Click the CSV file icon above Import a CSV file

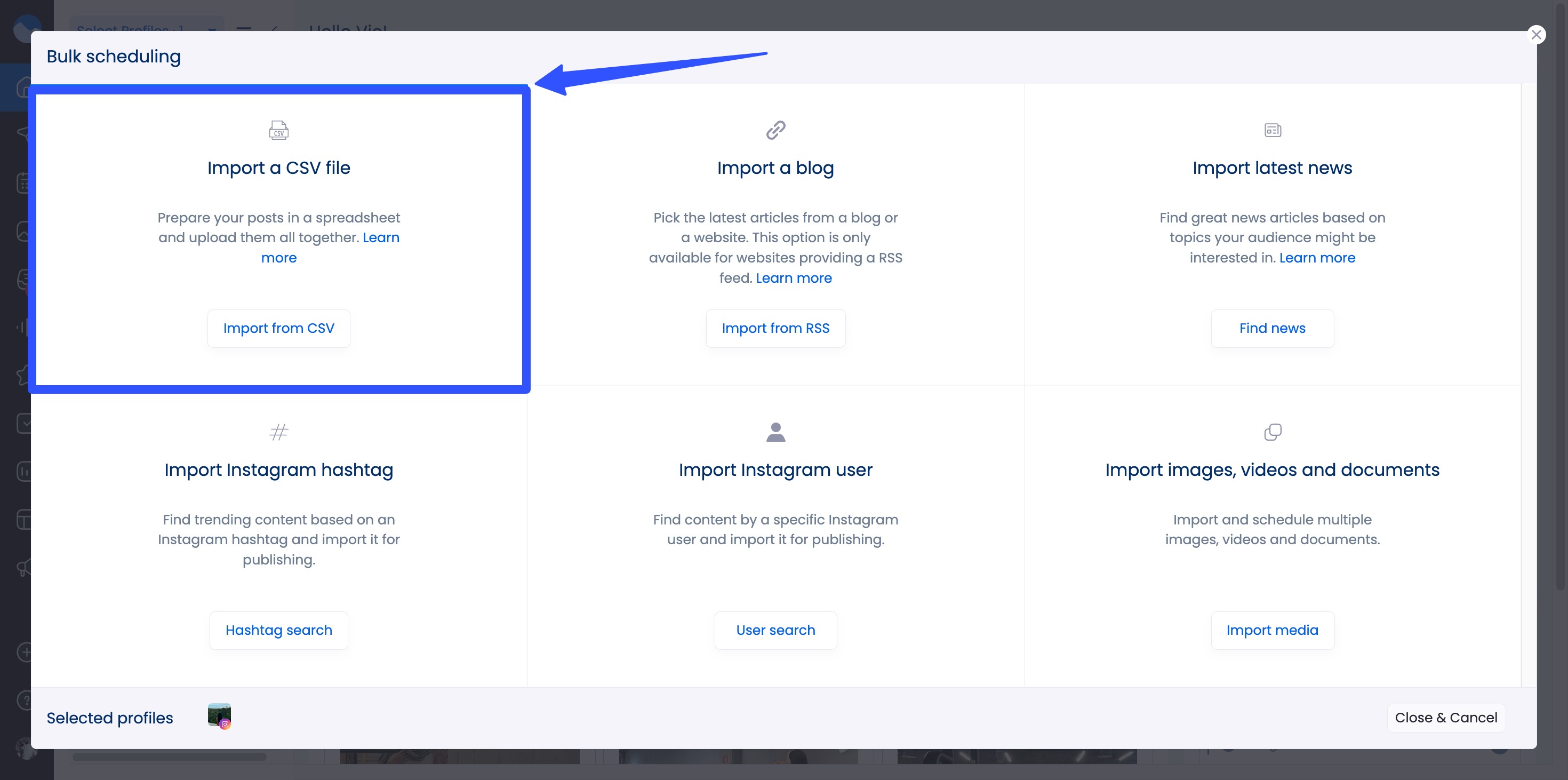click(279, 130)
